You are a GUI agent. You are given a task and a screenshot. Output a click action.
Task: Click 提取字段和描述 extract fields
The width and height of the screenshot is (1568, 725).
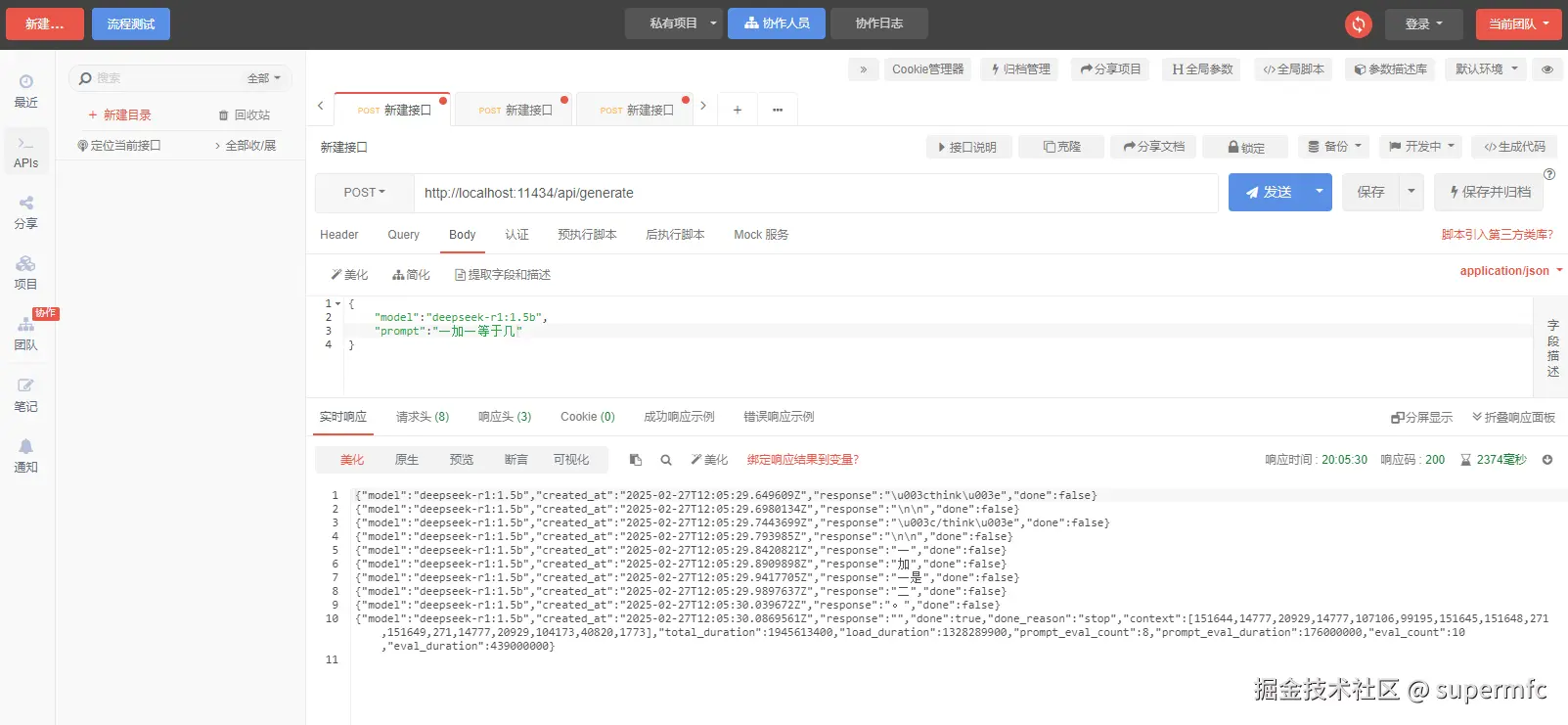tap(503, 275)
